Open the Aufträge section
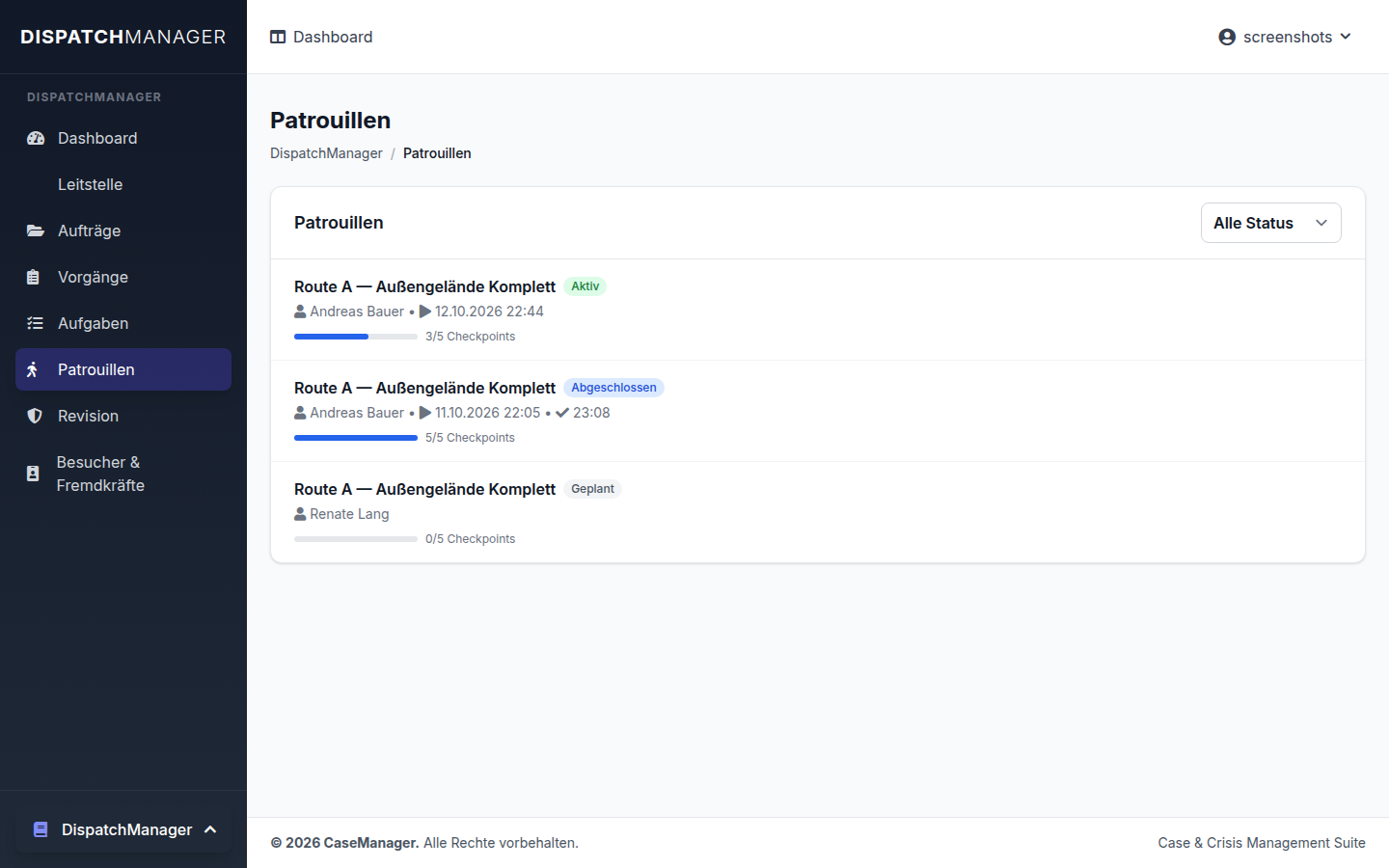Image resolution: width=1389 pixels, height=868 pixels. [123, 231]
